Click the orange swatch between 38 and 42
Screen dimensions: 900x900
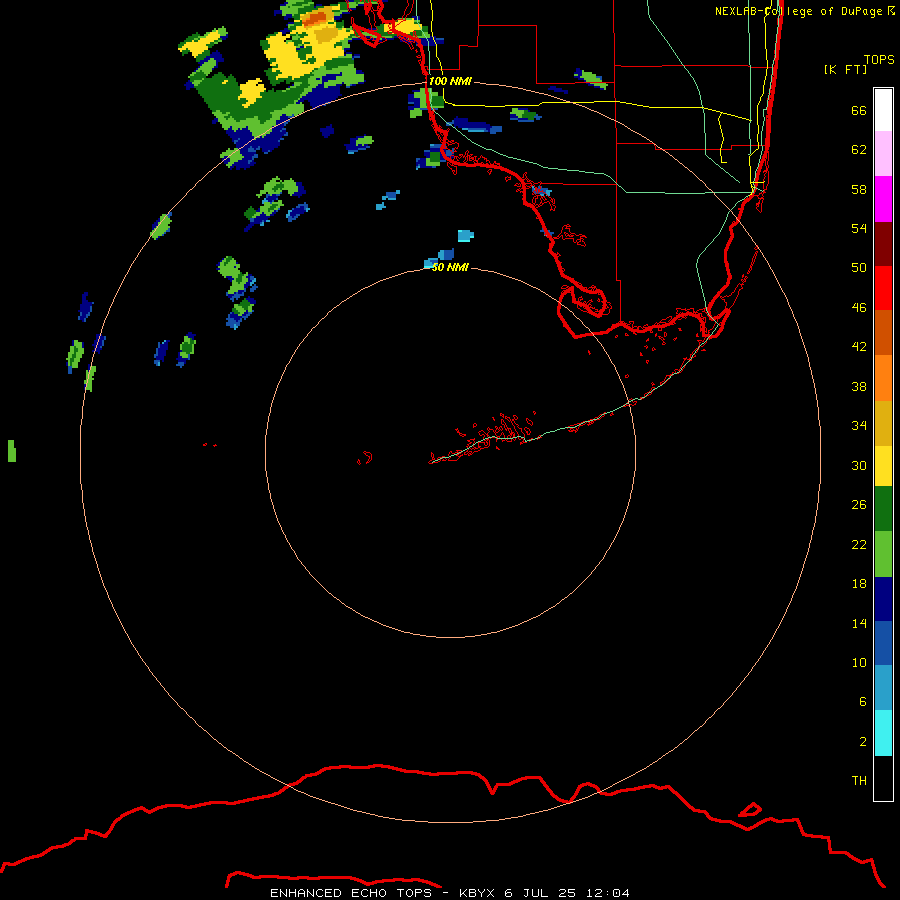pyautogui.click(x=883, y=378)
